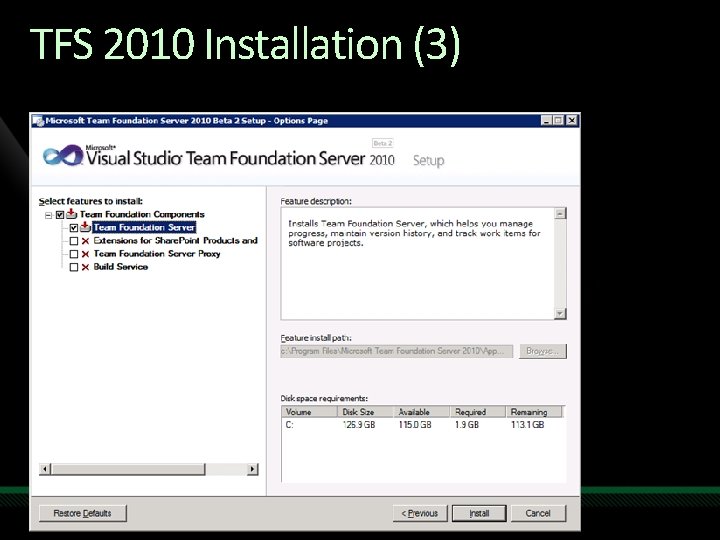The width and height of the screenshot is (720, 540).
Task: Click feature tree left scroll arrow
Action: tap(45, 469)
